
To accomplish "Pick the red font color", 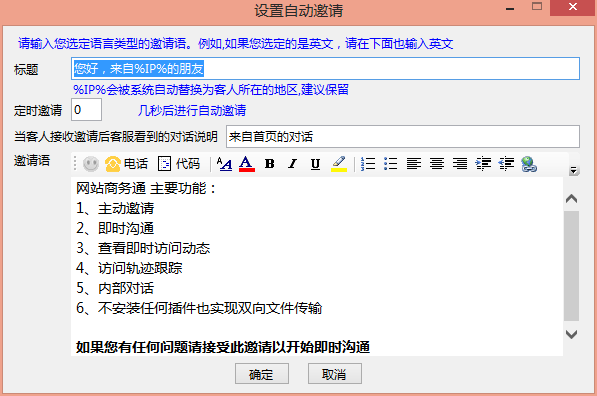I will click(x=247, y=164).
